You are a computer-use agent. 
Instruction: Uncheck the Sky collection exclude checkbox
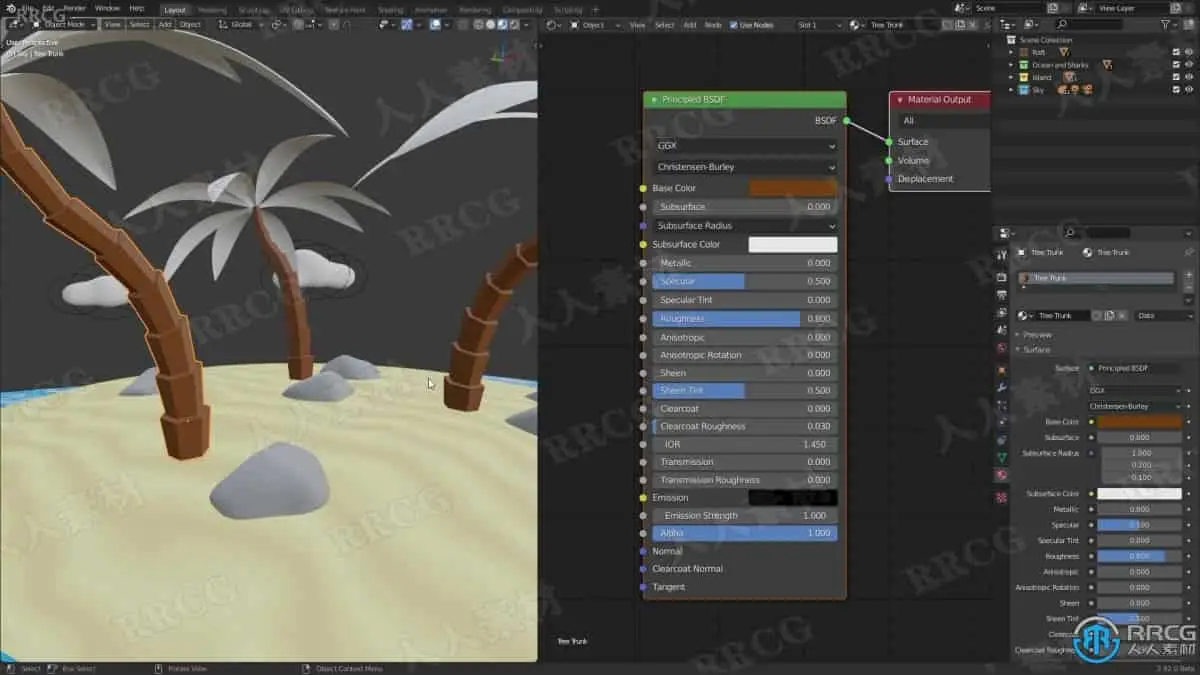pyautogui.click(x=1176, y=90)
